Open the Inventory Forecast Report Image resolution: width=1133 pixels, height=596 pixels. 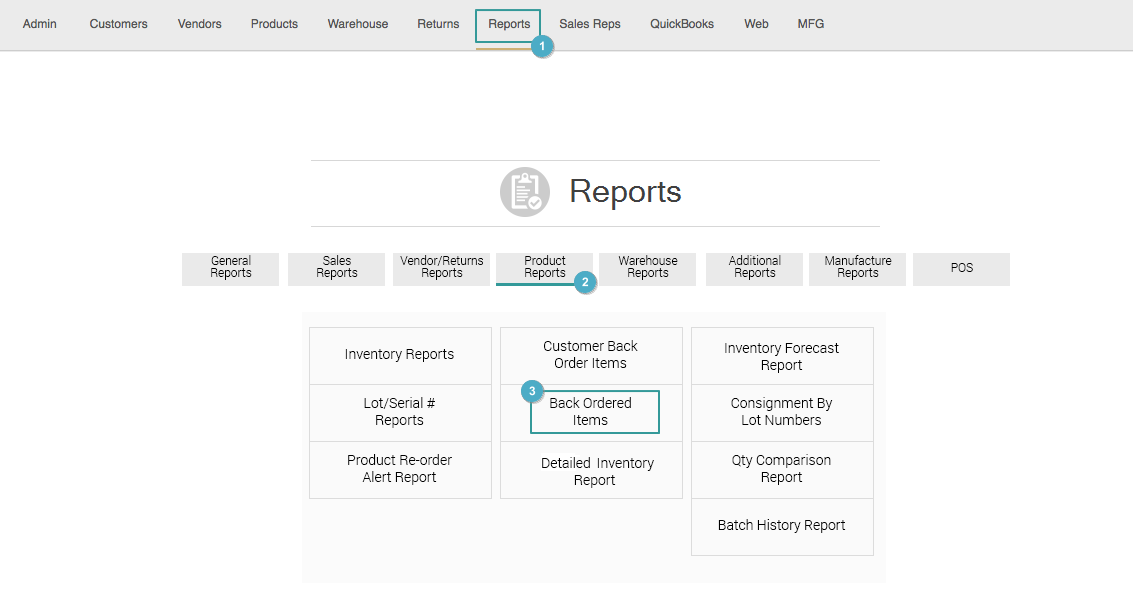click(x=782, y=356)
